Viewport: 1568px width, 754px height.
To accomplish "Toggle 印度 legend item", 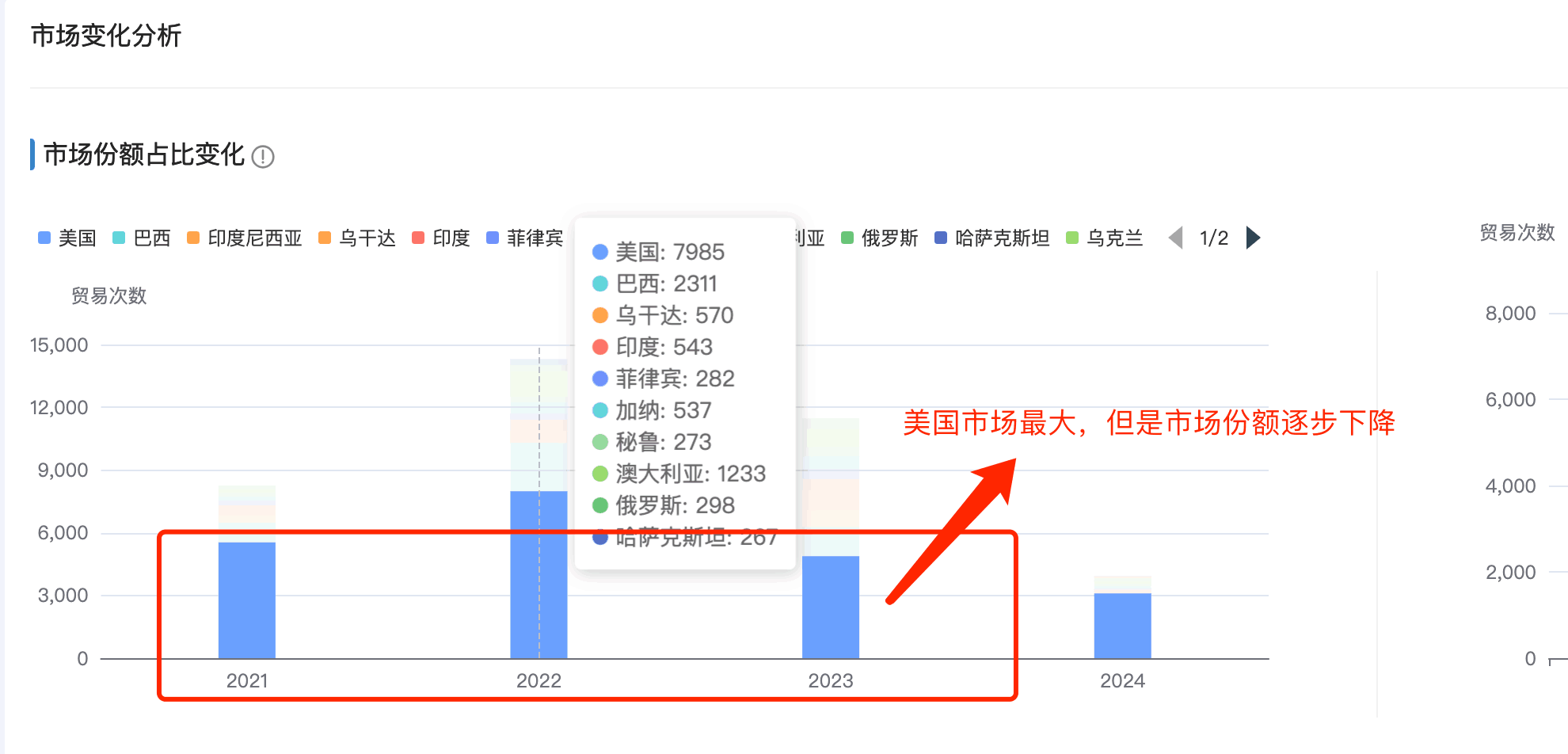I will coord(441,238).
